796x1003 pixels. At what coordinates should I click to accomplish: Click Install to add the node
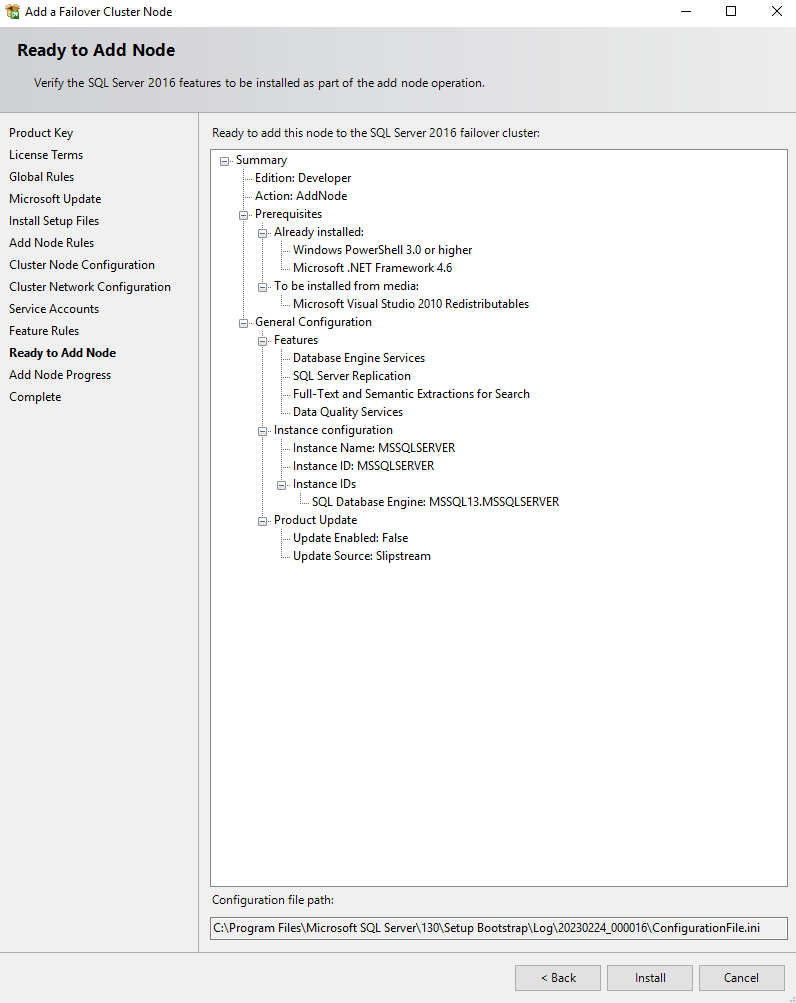point(650,977)
